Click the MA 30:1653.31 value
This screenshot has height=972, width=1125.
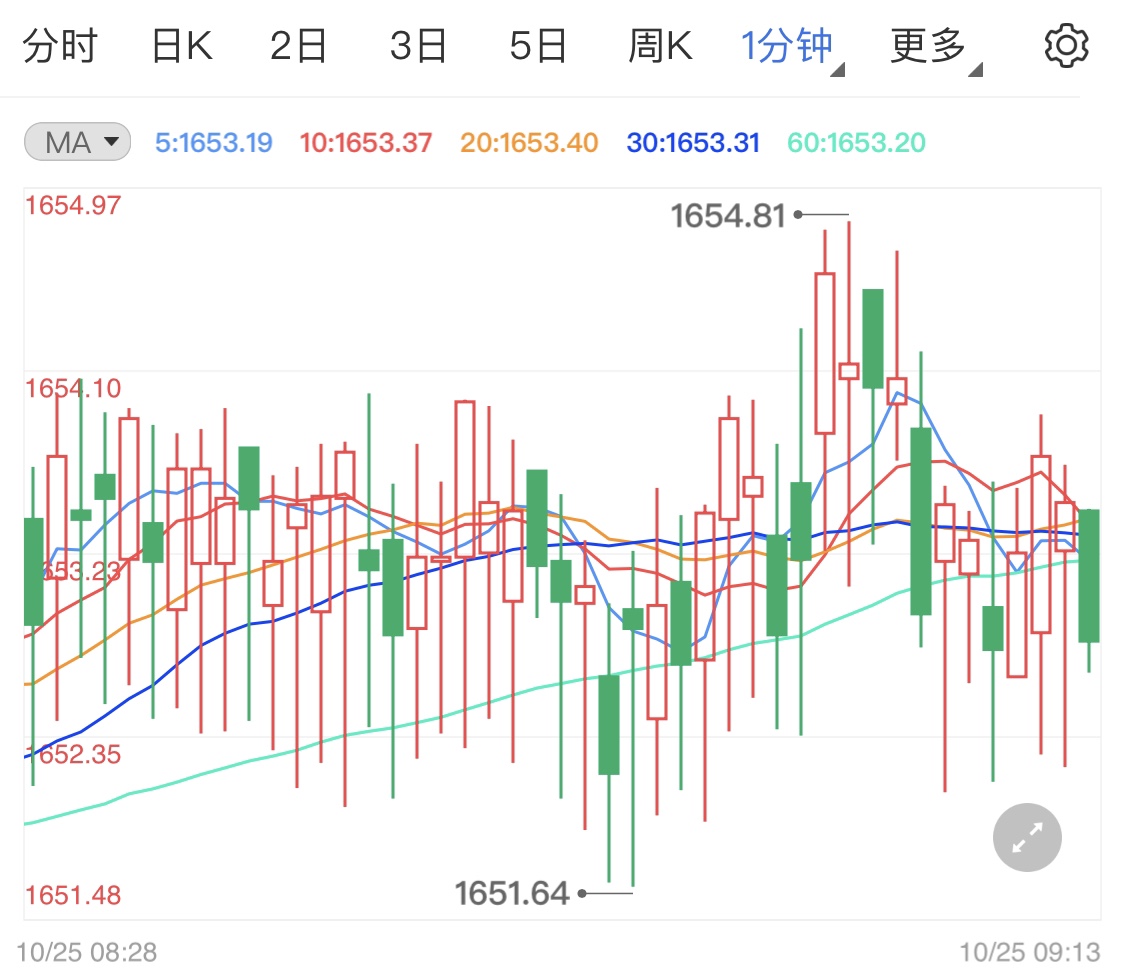(x=693, y=143)
